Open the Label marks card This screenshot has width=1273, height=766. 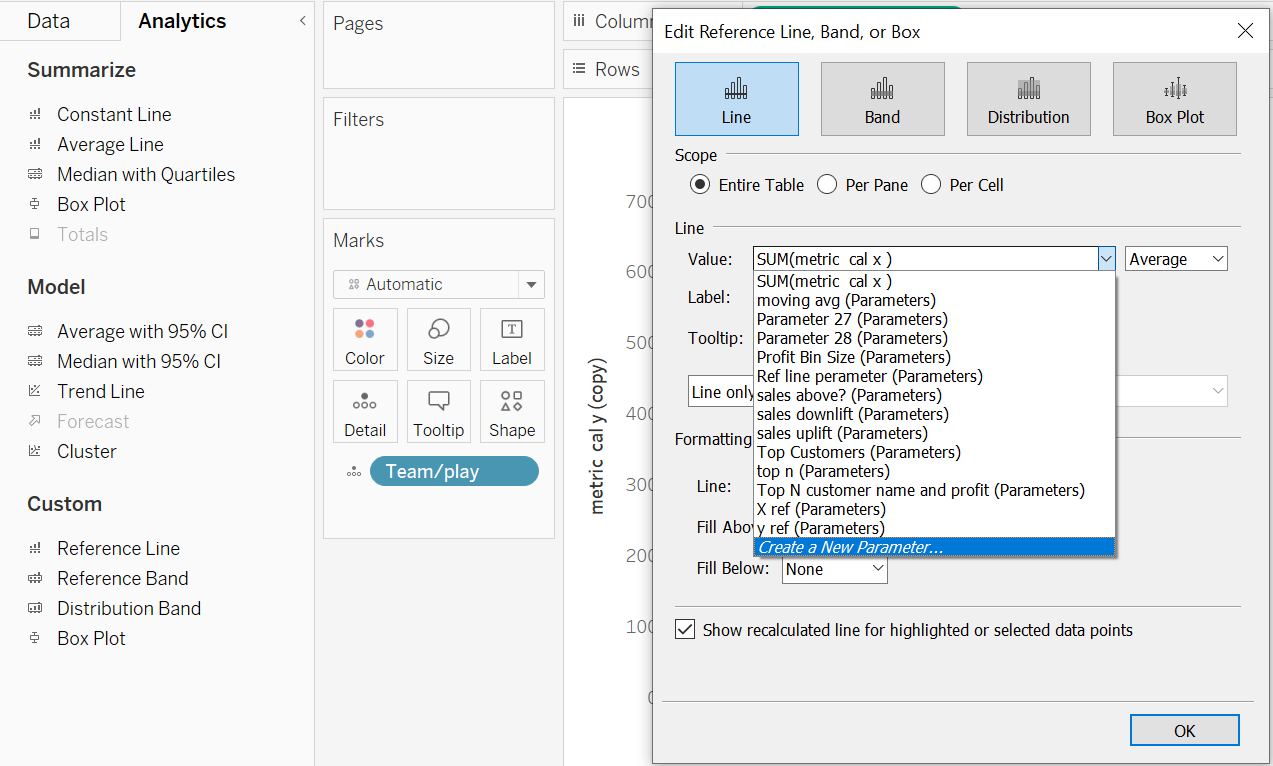click(511, 340)
